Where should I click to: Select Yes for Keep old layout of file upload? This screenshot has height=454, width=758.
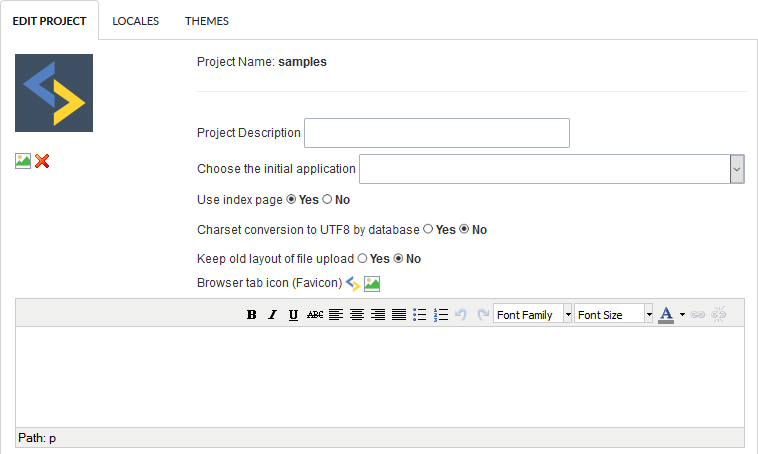(x=363, y=258)
